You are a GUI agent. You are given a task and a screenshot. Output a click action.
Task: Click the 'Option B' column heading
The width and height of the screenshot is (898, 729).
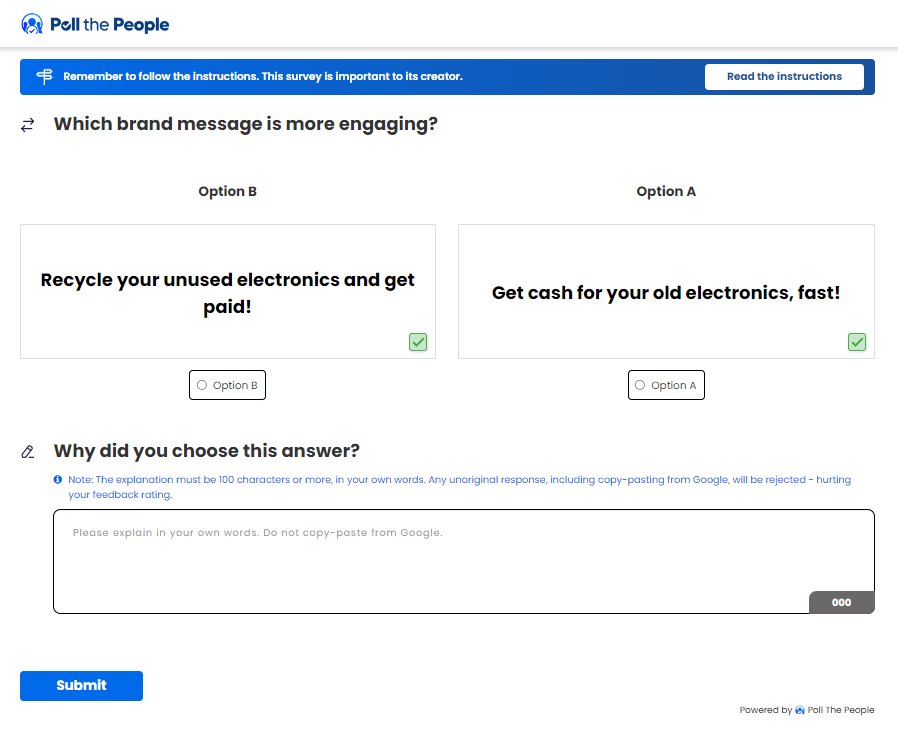coord(228,191)
